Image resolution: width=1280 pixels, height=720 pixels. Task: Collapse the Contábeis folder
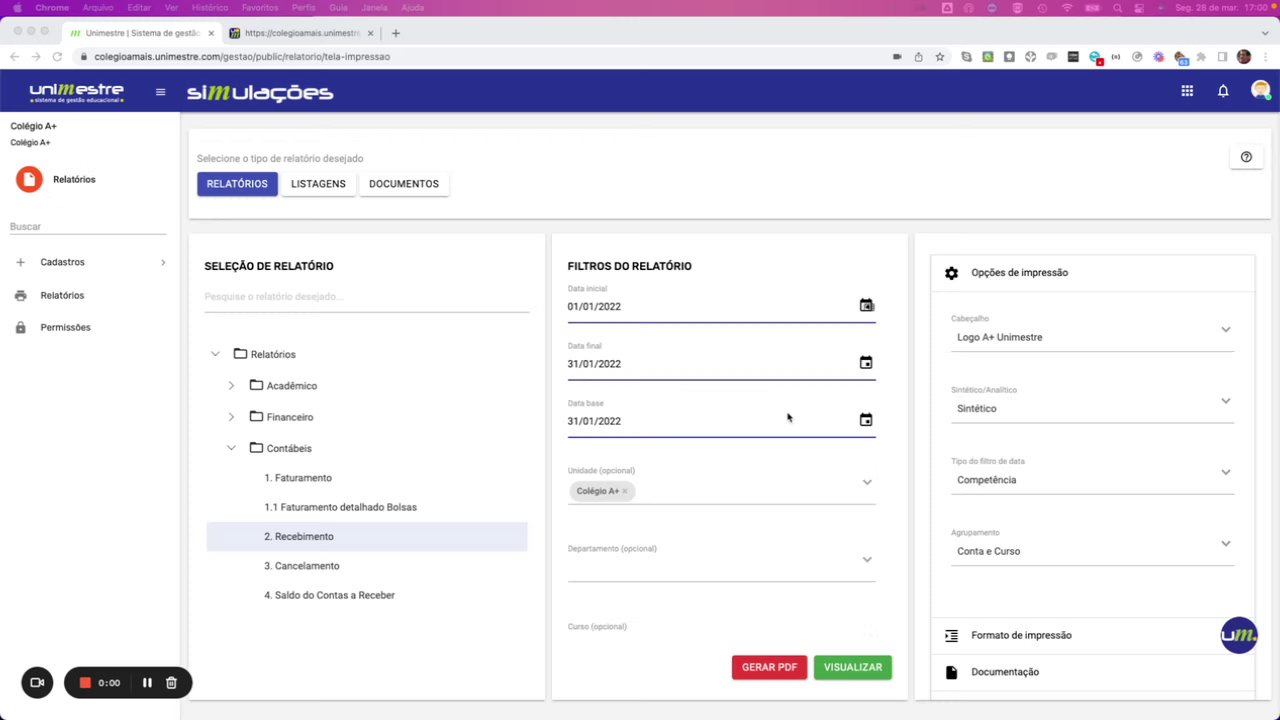231,448
